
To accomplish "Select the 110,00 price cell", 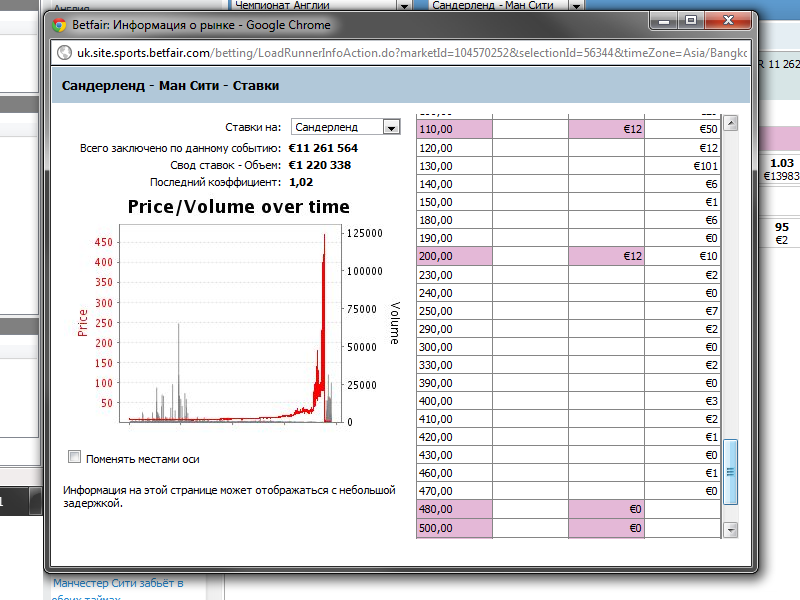I will tap(454, 129).
